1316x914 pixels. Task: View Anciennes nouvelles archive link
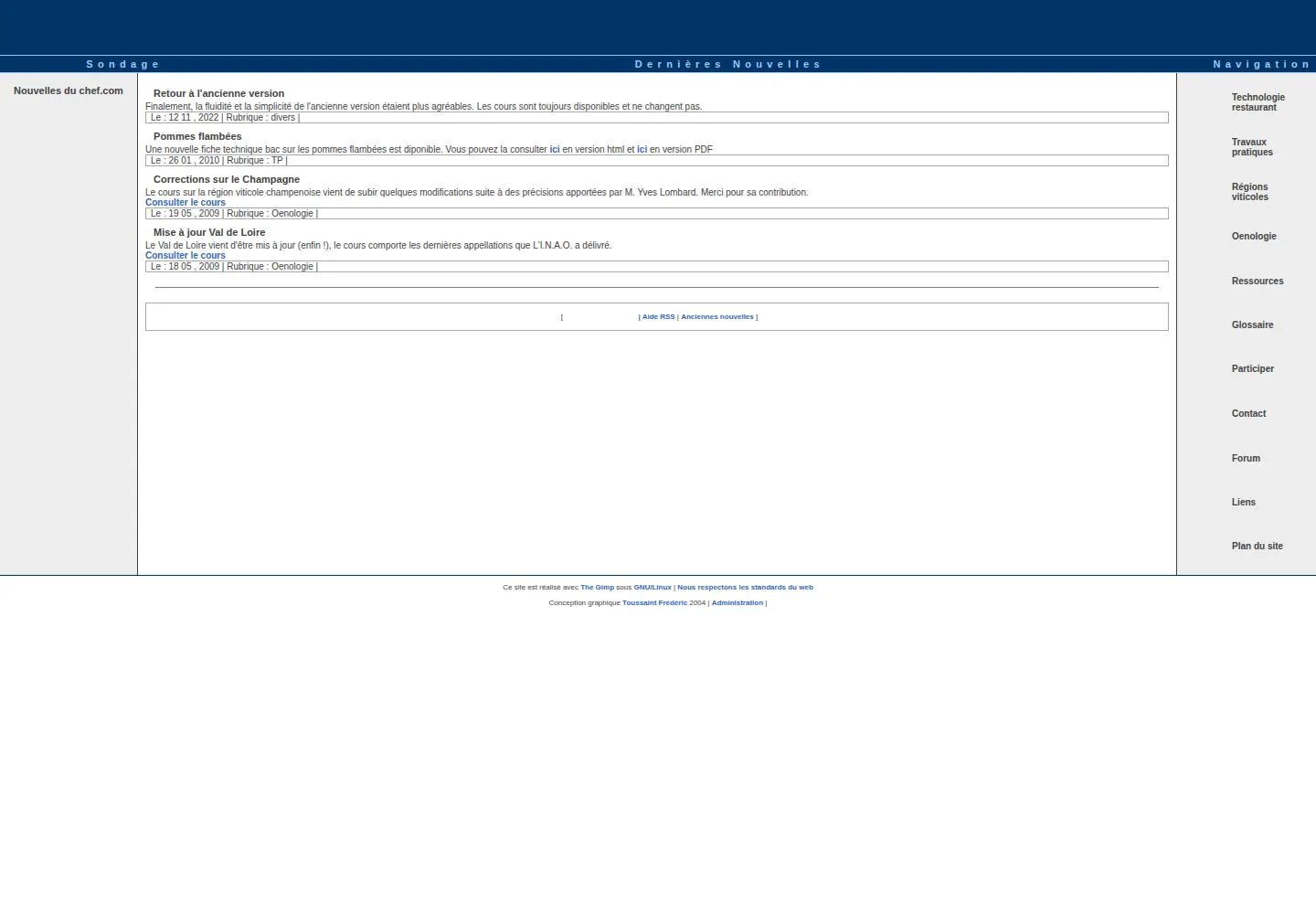point(717,317)
